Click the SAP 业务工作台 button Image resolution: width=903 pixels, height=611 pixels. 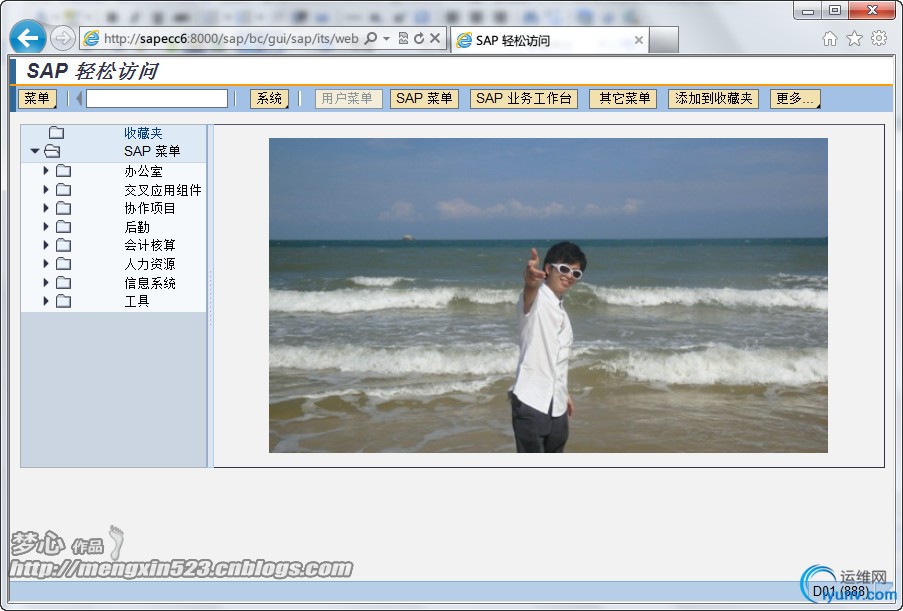tap(523, 98)
